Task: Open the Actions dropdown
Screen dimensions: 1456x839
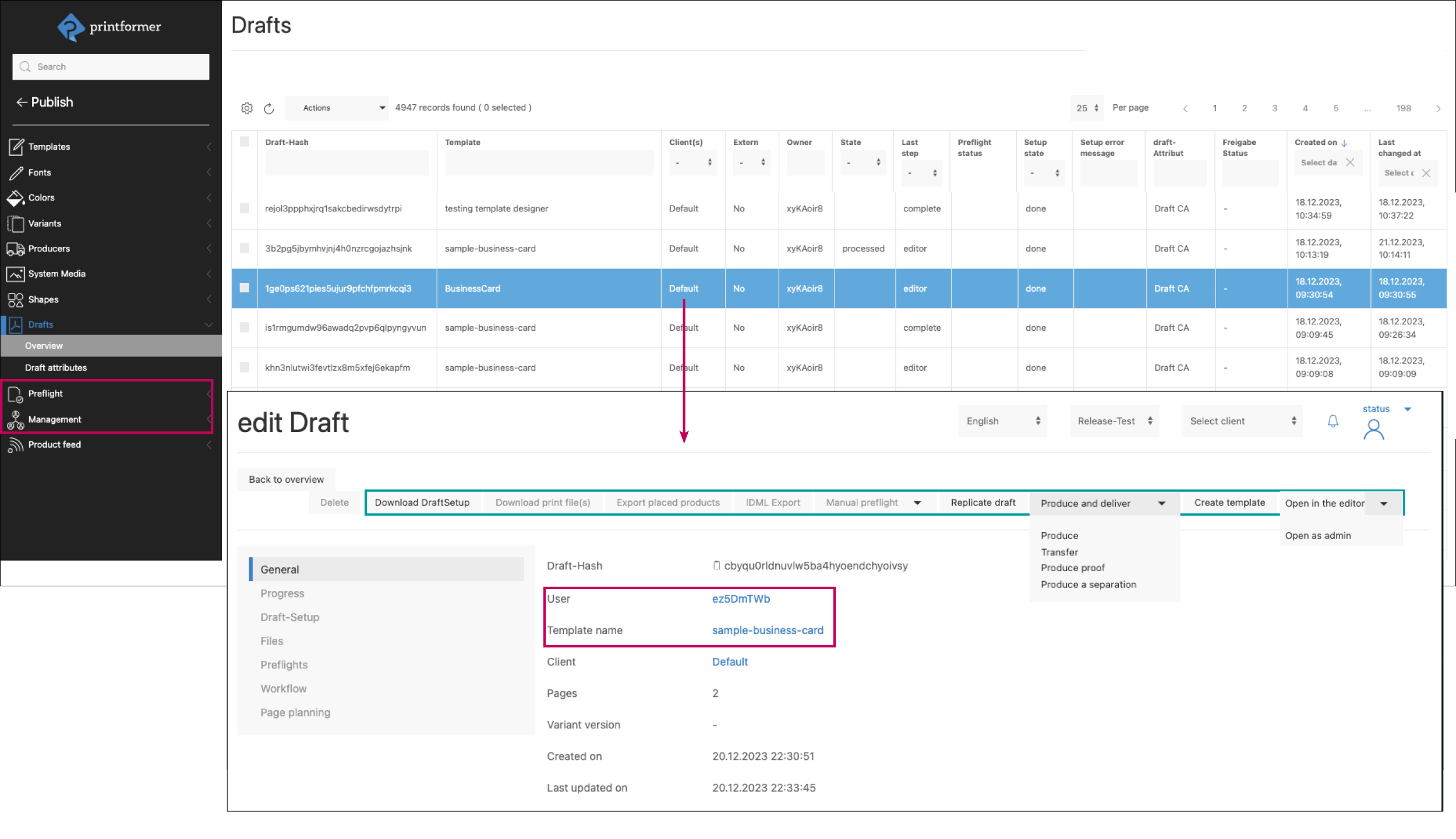Action: [337, 108]
